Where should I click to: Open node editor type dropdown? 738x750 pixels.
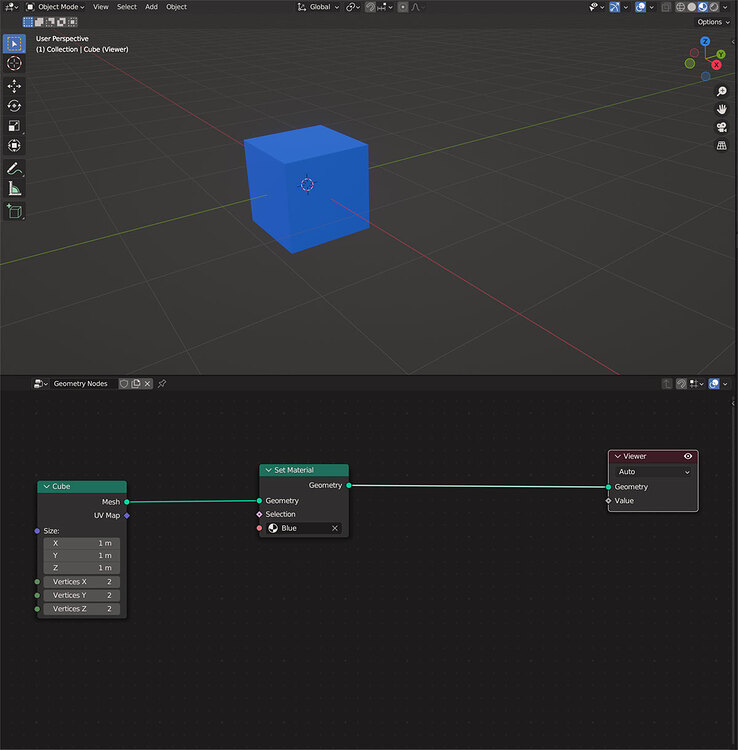tap(41, 384)
